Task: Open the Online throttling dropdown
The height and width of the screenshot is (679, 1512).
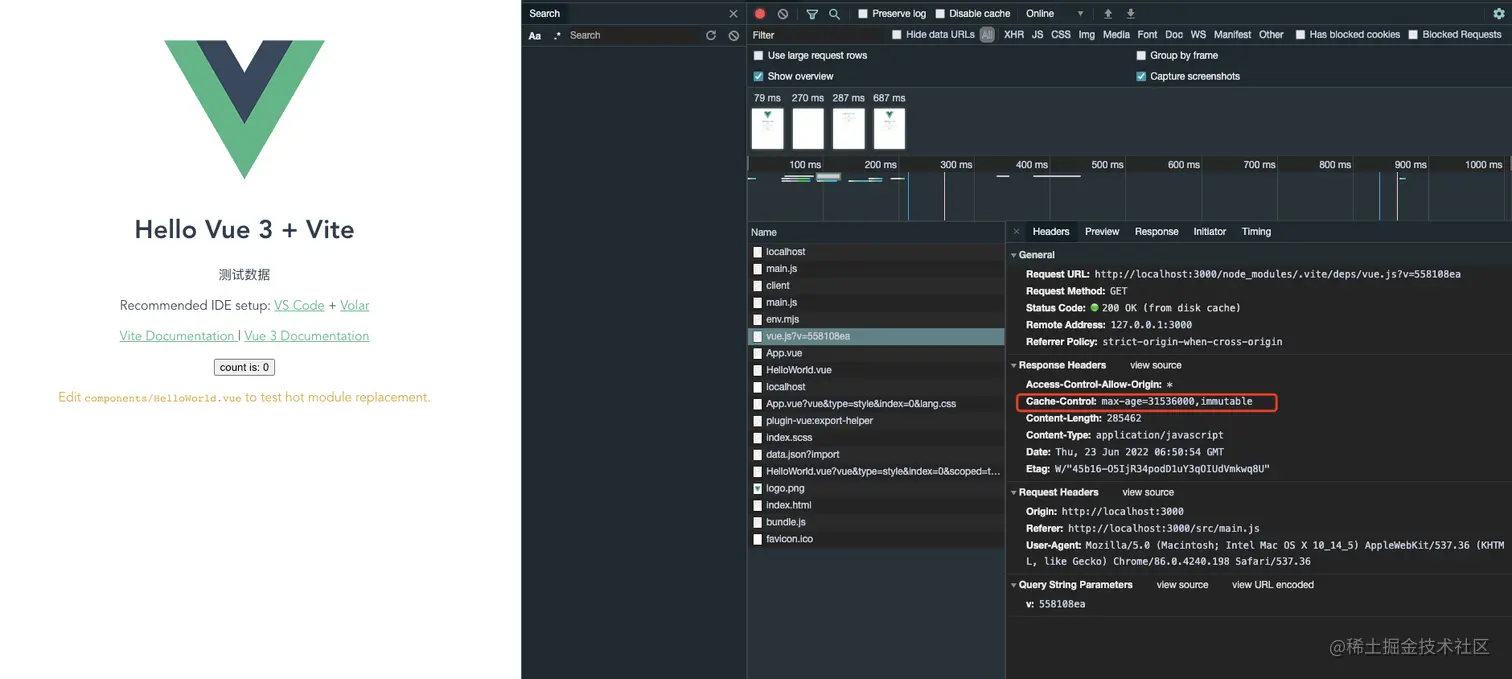Action: 1054,14
